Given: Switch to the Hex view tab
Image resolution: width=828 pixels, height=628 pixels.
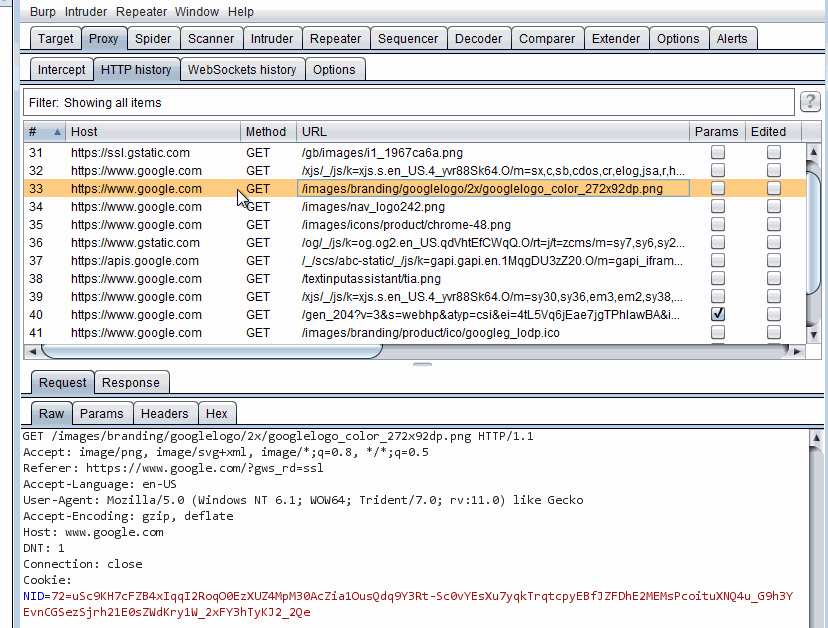Looking at the screenshot, I should click(217, 414).
